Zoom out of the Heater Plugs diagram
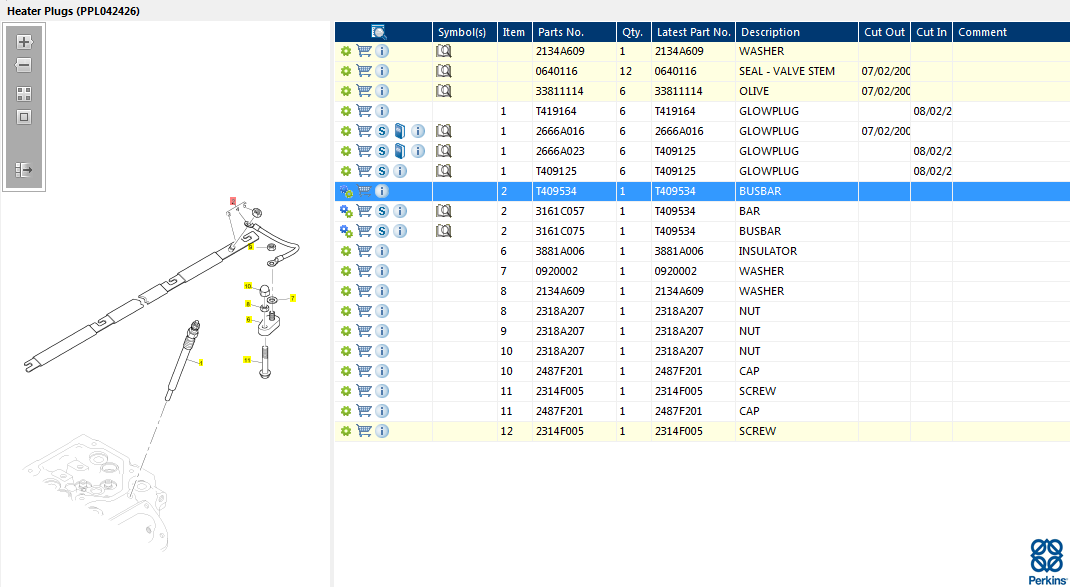This screenshot has width=1070, height=587. 24,66
